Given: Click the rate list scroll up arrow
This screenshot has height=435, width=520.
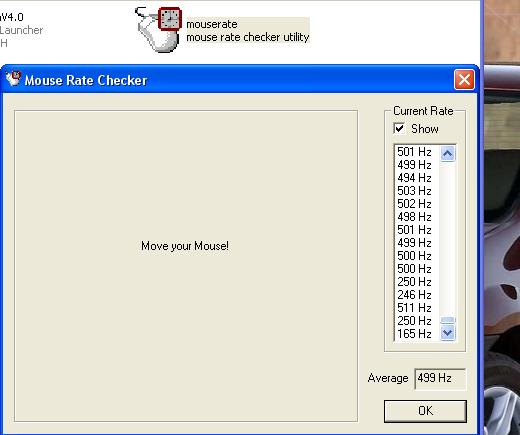Looking at the screenshot, I should 447,154.
